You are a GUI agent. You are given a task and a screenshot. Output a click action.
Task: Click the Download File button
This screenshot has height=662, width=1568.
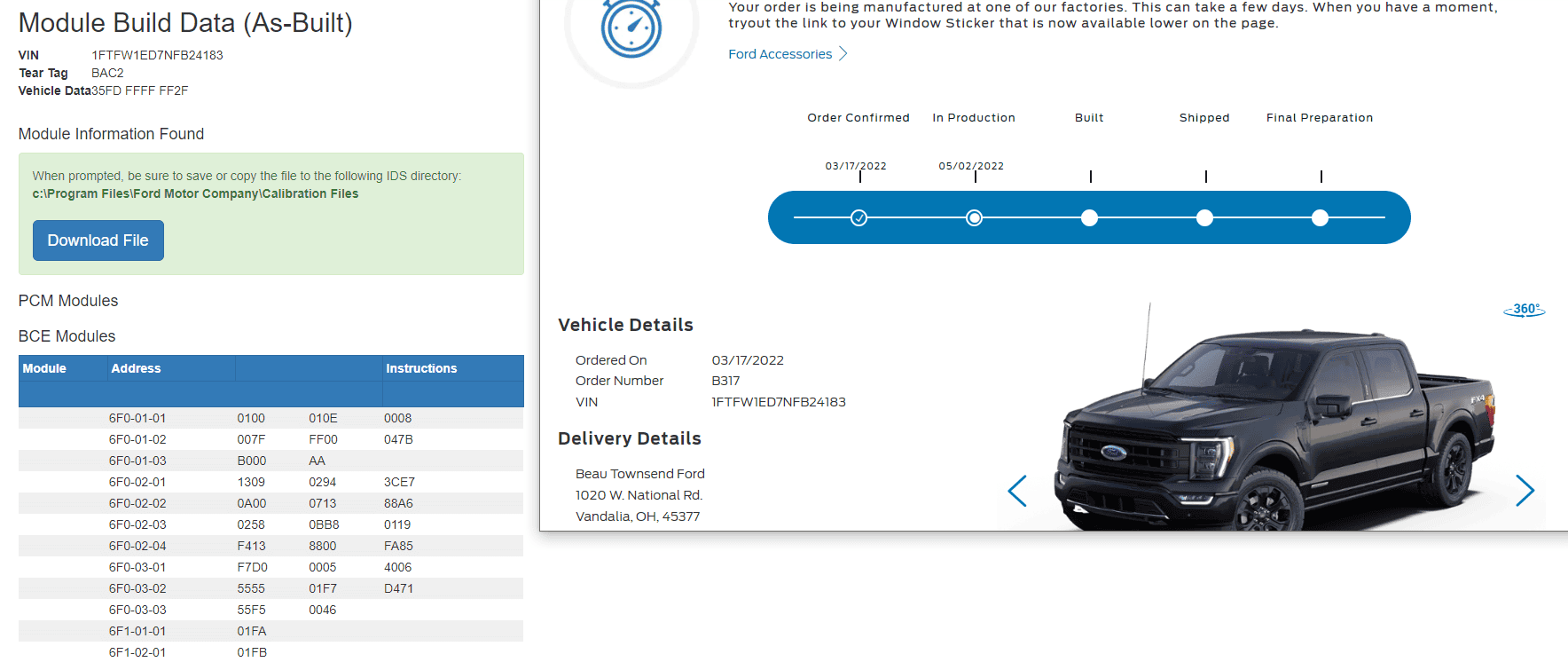pyautogui.click(x=98, y=240)
